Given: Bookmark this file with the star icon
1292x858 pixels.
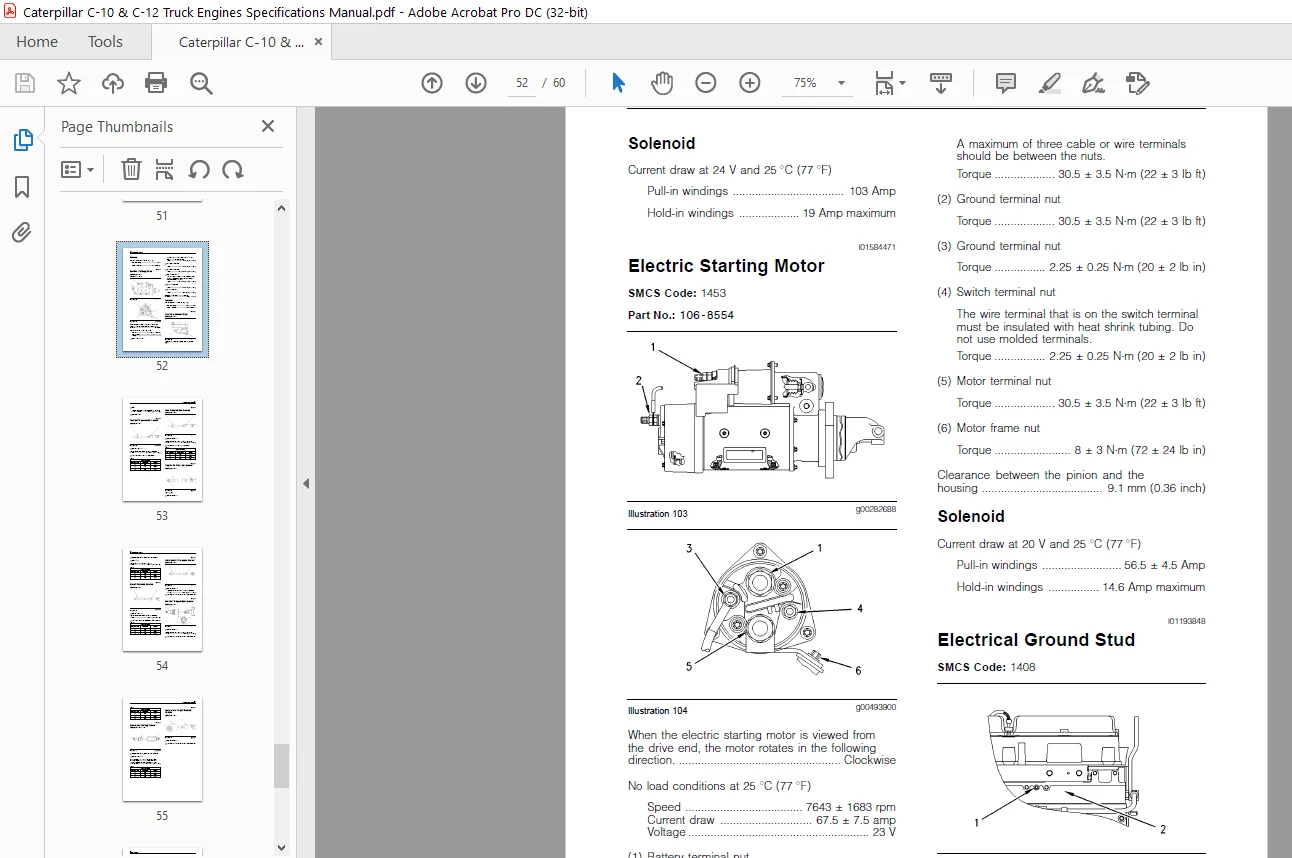Looking at the screenshot, I should point(68,83).
